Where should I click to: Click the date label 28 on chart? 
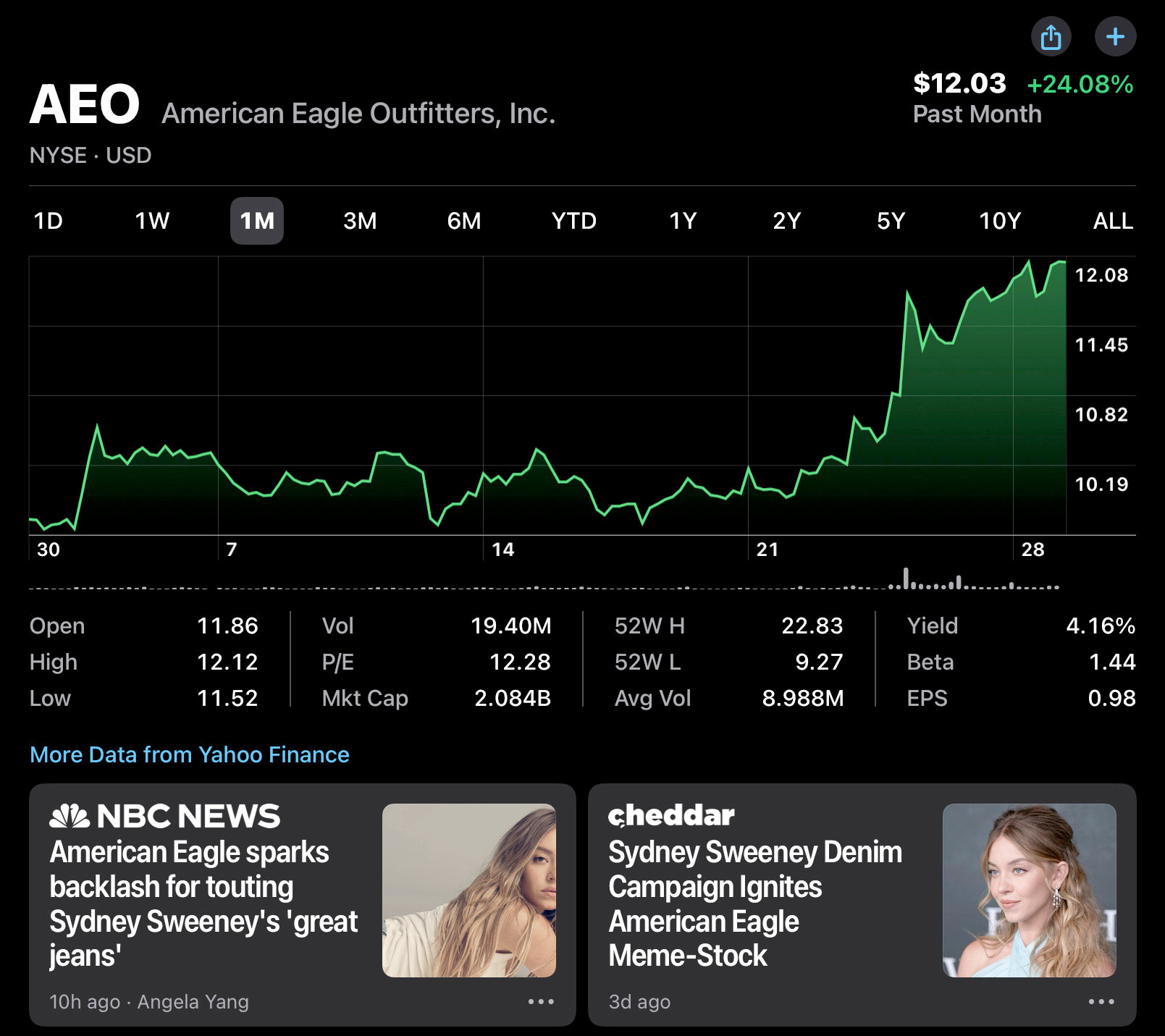coord(1033,549)
